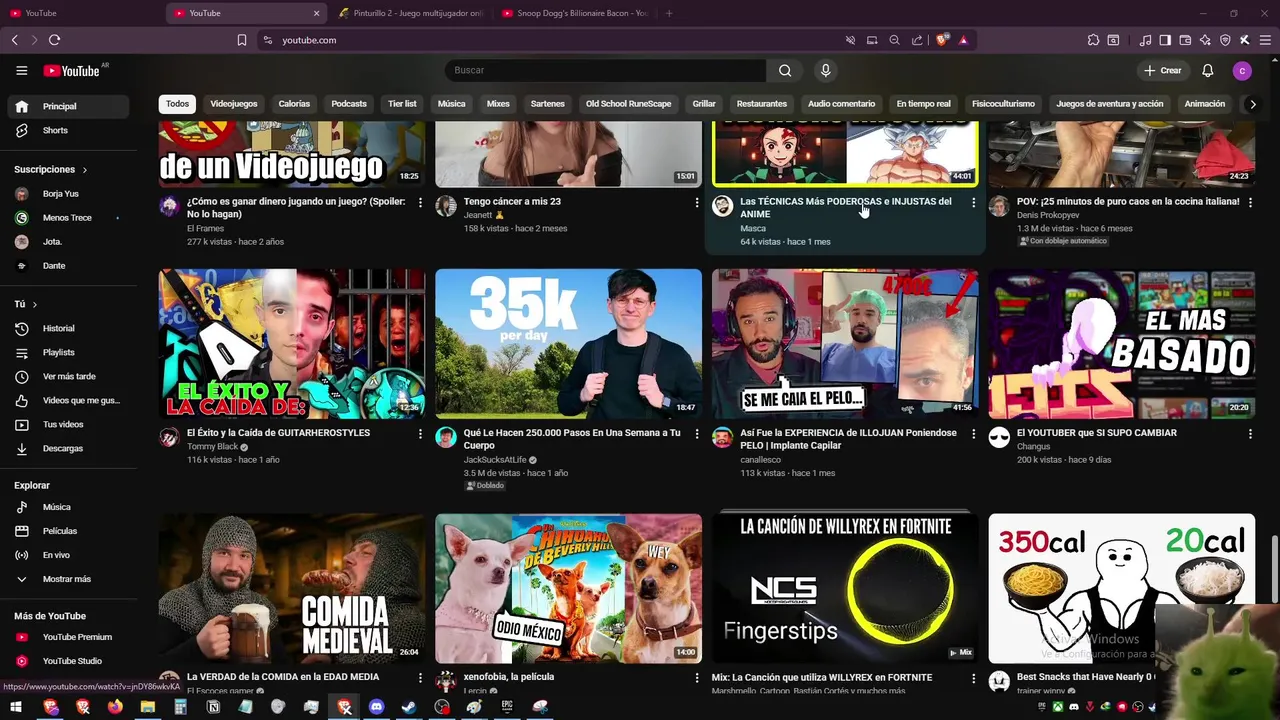This screenshot has height=720, width=1280.
Task: Open Epic Games Launcher from taskbar
Action: tap(507, 707)
